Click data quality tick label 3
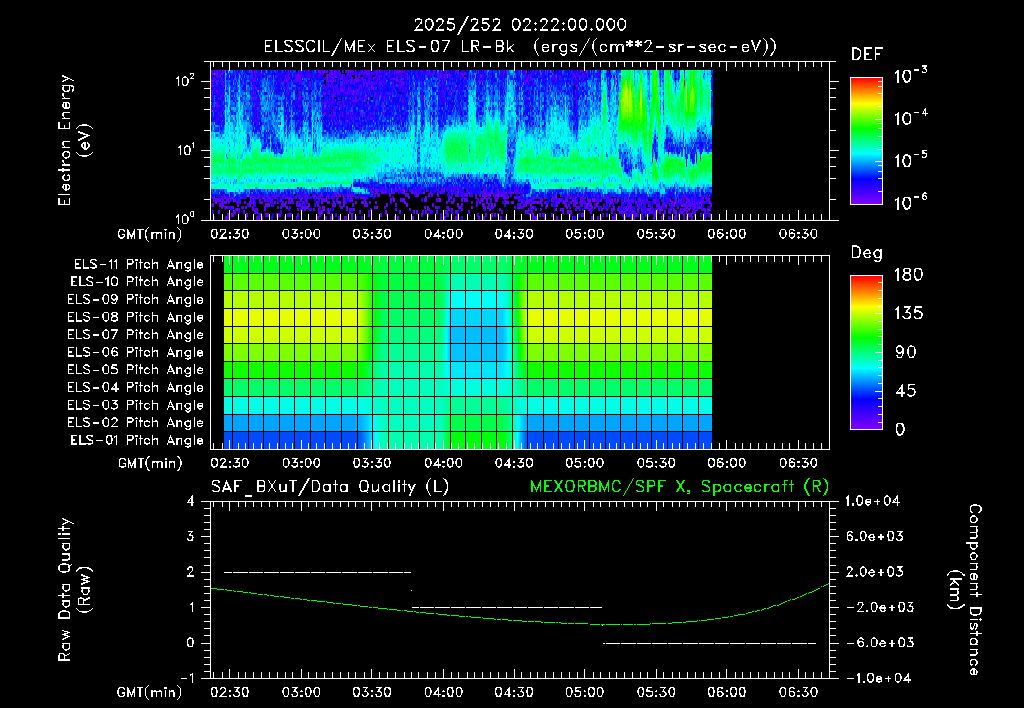1024x708 pixels. point(190,536)
